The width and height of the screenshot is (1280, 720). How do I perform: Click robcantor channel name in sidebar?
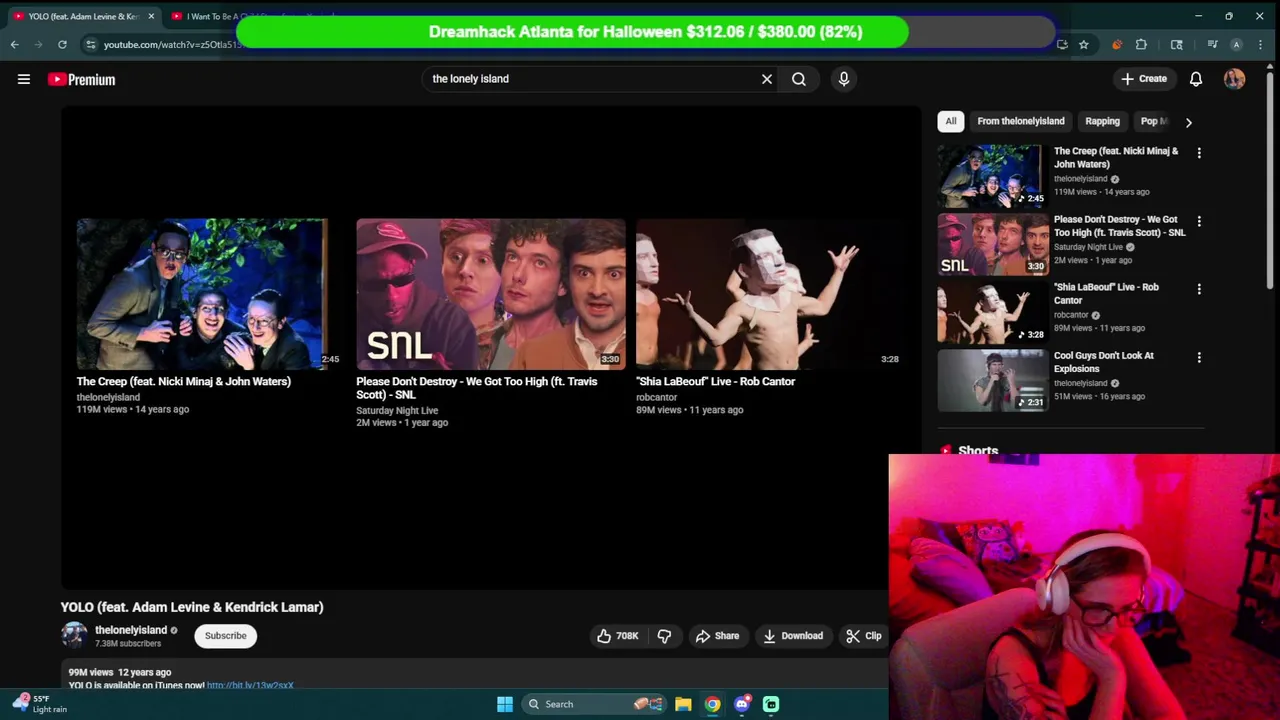point(1071,315)
